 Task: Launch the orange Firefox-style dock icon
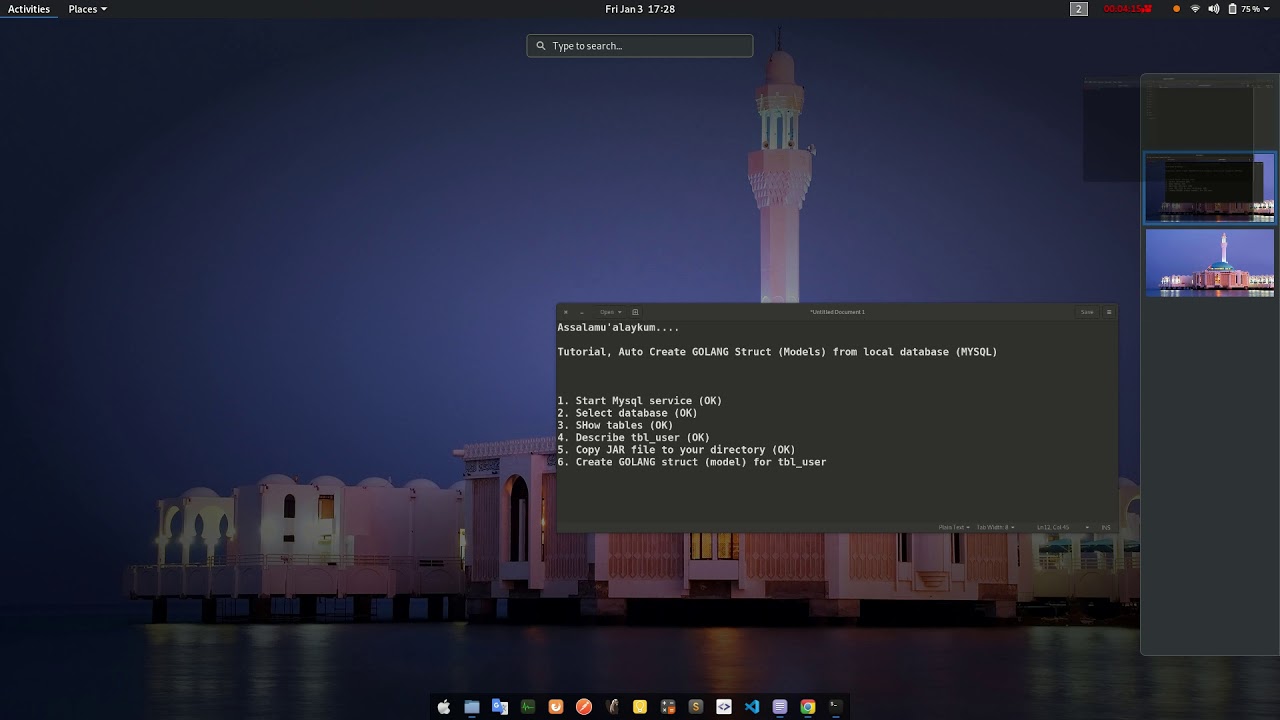[556, 707]
